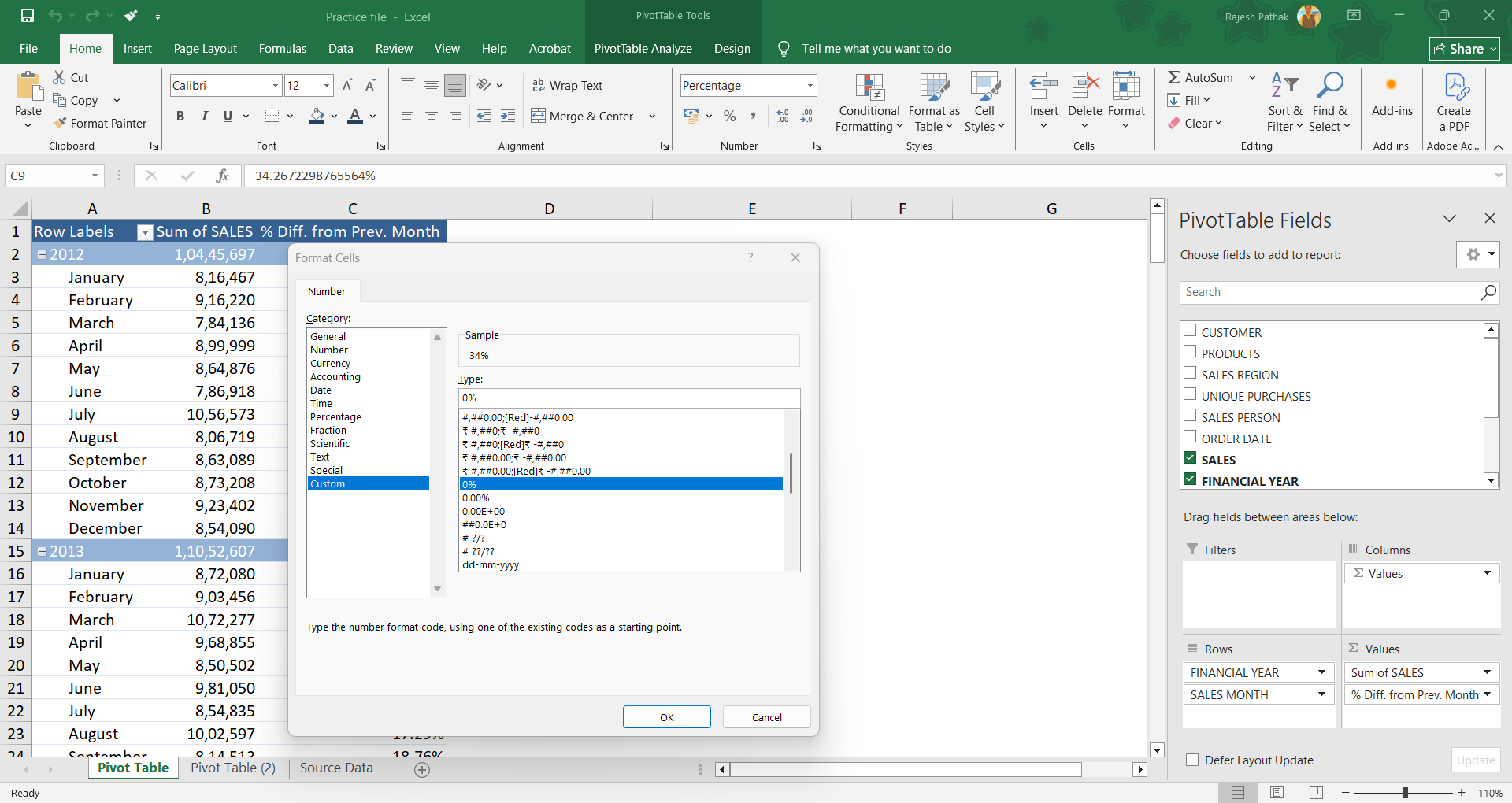Switch to Page Layout view in status bar

pos(1277,793)
